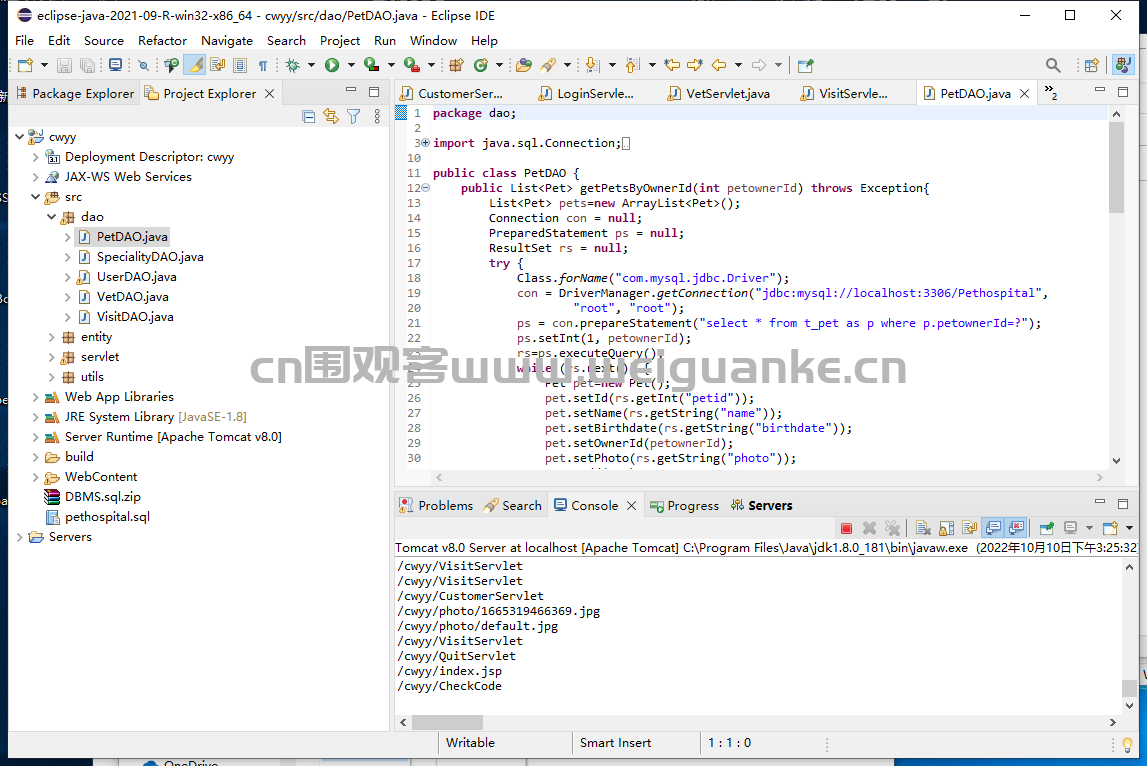The image size is (1147, 766).
Task: Select the Java EE perspective icon
Action: click(1123, 64)
